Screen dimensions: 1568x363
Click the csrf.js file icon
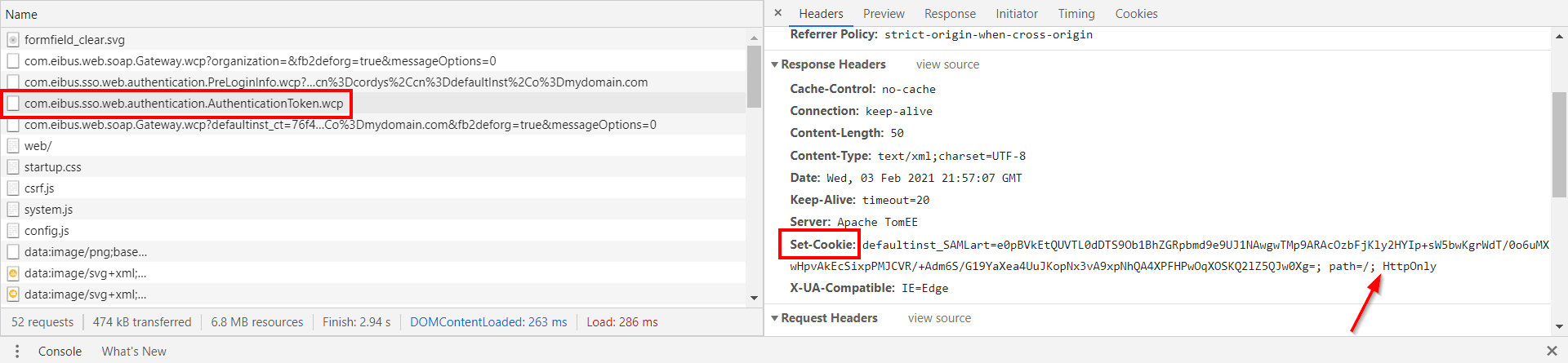coord(13,188)
